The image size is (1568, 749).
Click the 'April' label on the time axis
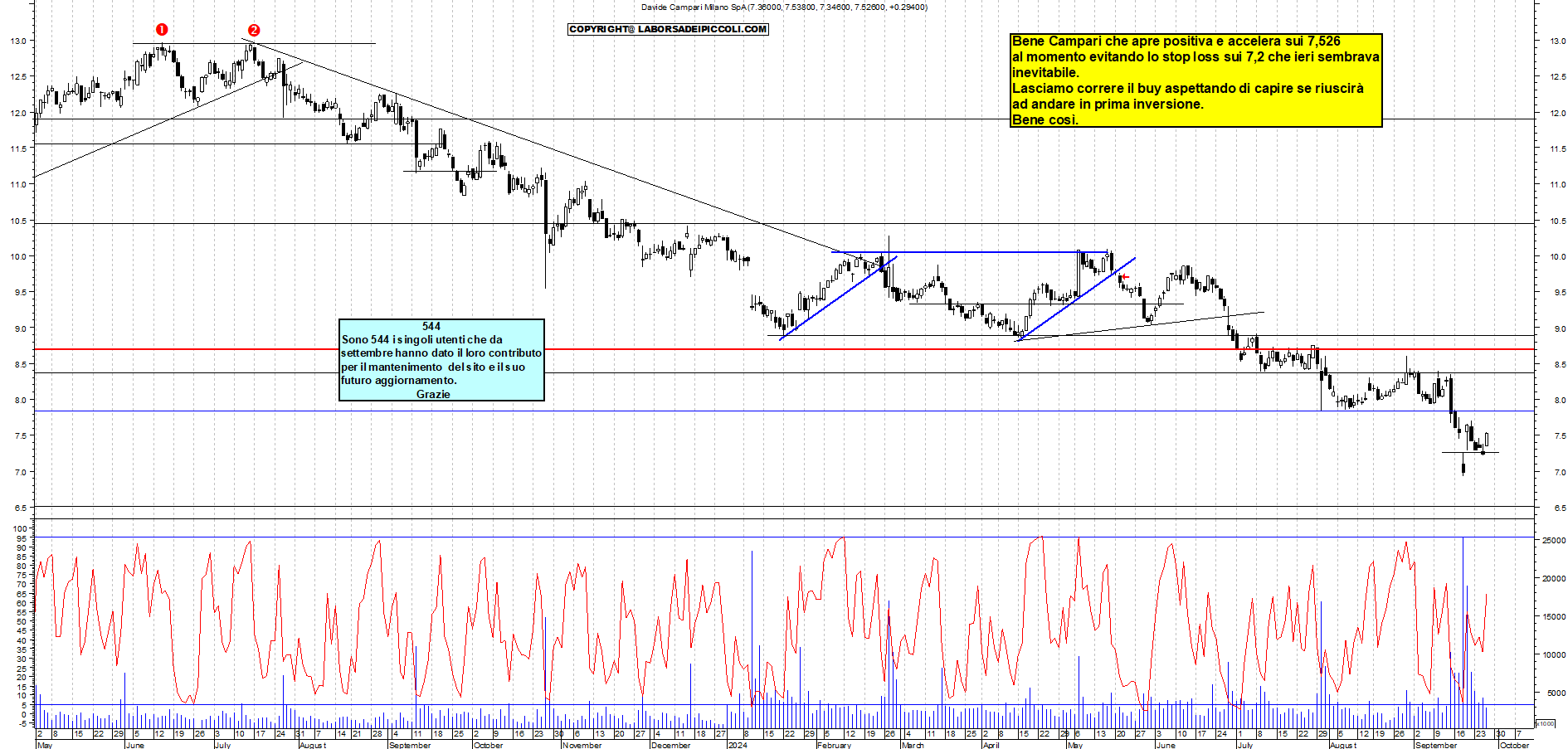pos(991,745)
